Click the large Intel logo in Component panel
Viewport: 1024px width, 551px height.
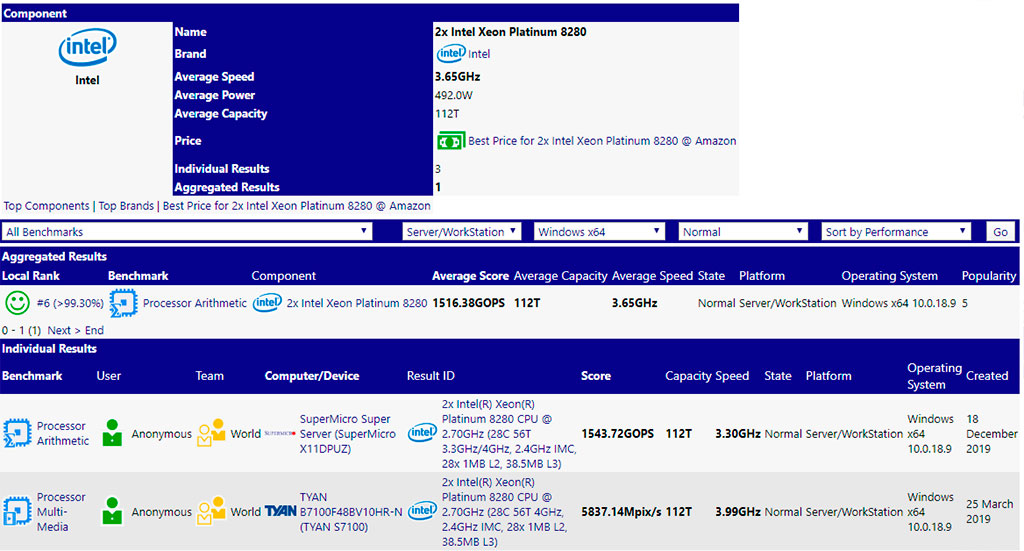coord(88,46)
